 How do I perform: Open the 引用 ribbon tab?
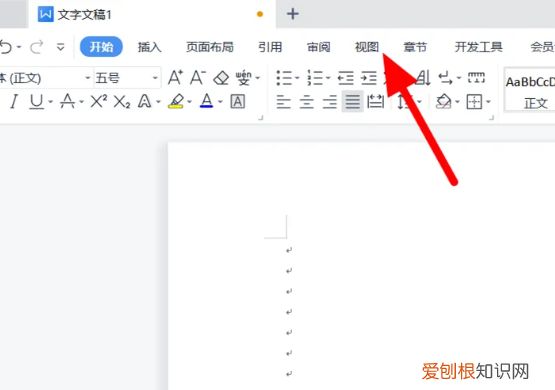[270, 47]
